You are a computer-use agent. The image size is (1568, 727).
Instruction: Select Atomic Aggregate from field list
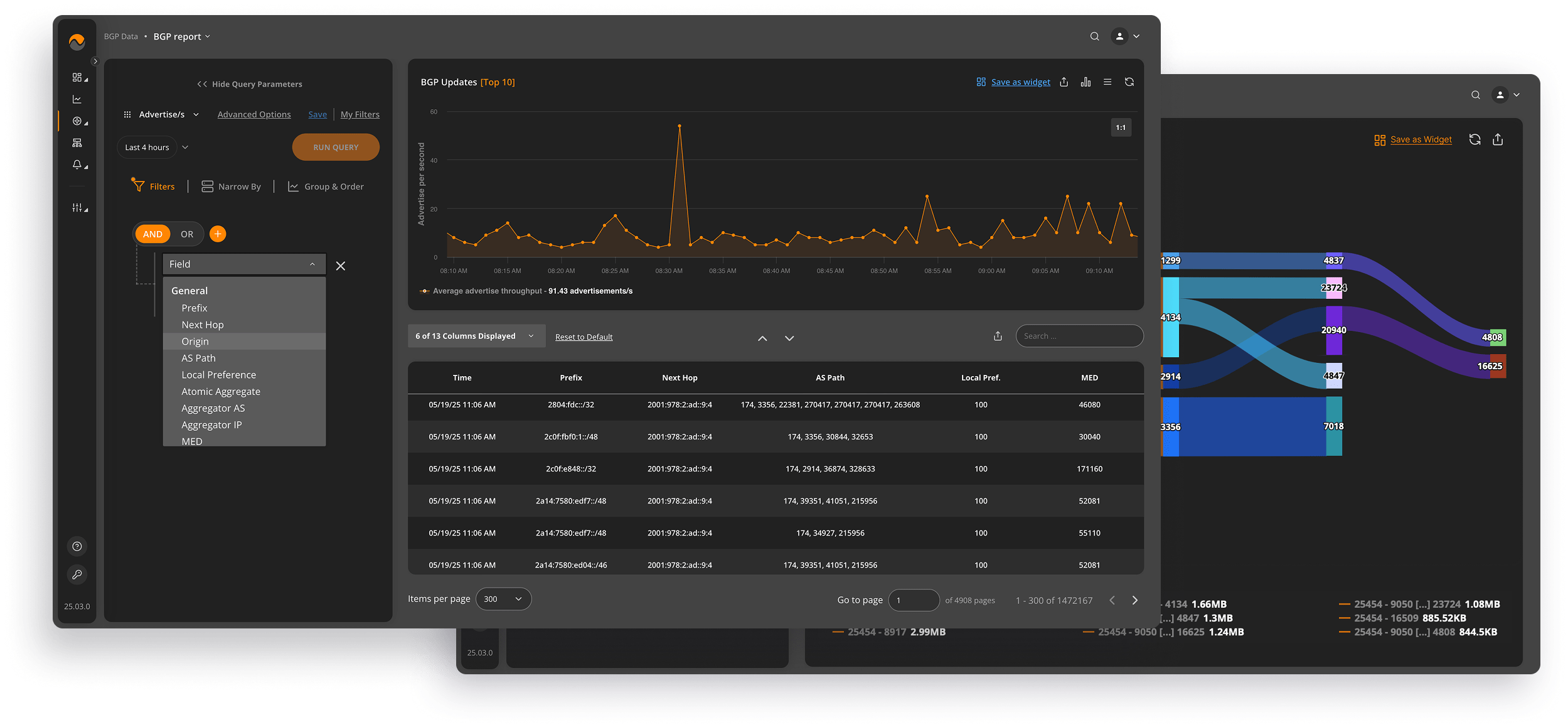tap(245, 392)
